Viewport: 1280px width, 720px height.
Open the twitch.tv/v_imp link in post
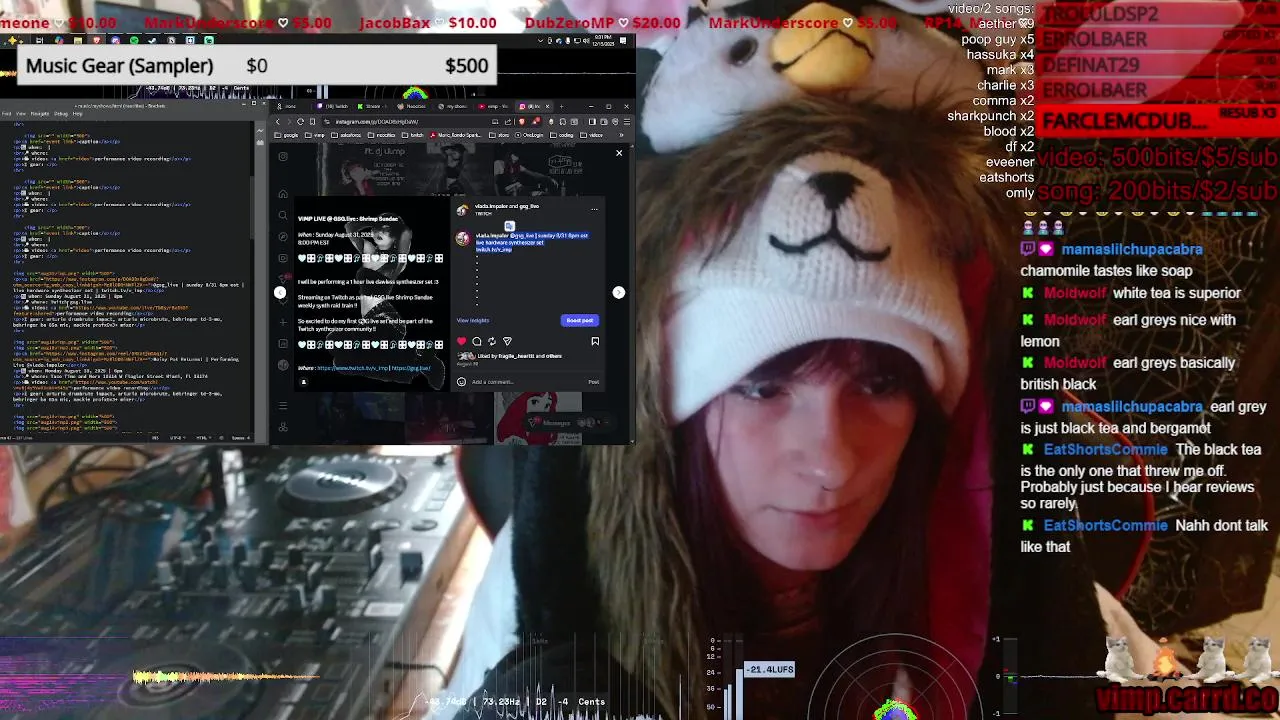coord(353,368)
